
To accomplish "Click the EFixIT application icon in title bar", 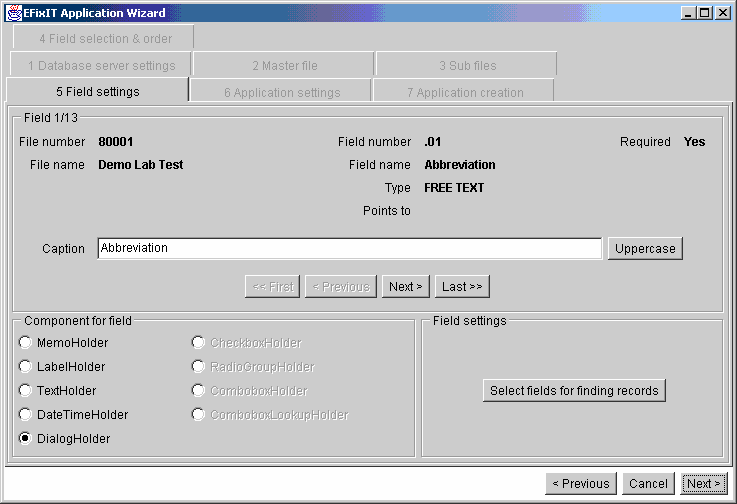I will coord(15,13).
